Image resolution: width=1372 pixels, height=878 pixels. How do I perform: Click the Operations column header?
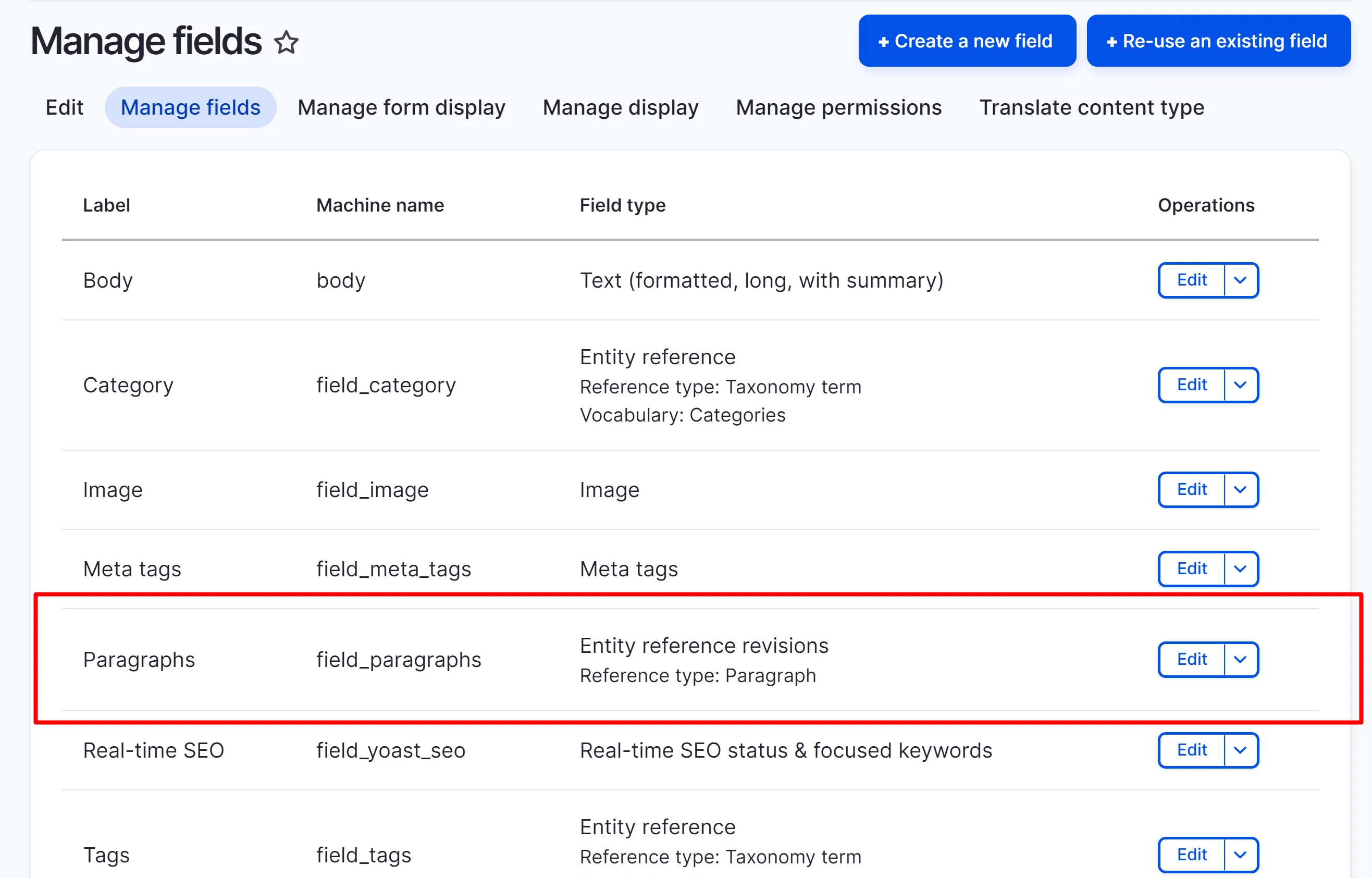click(x=1206, y=205)
